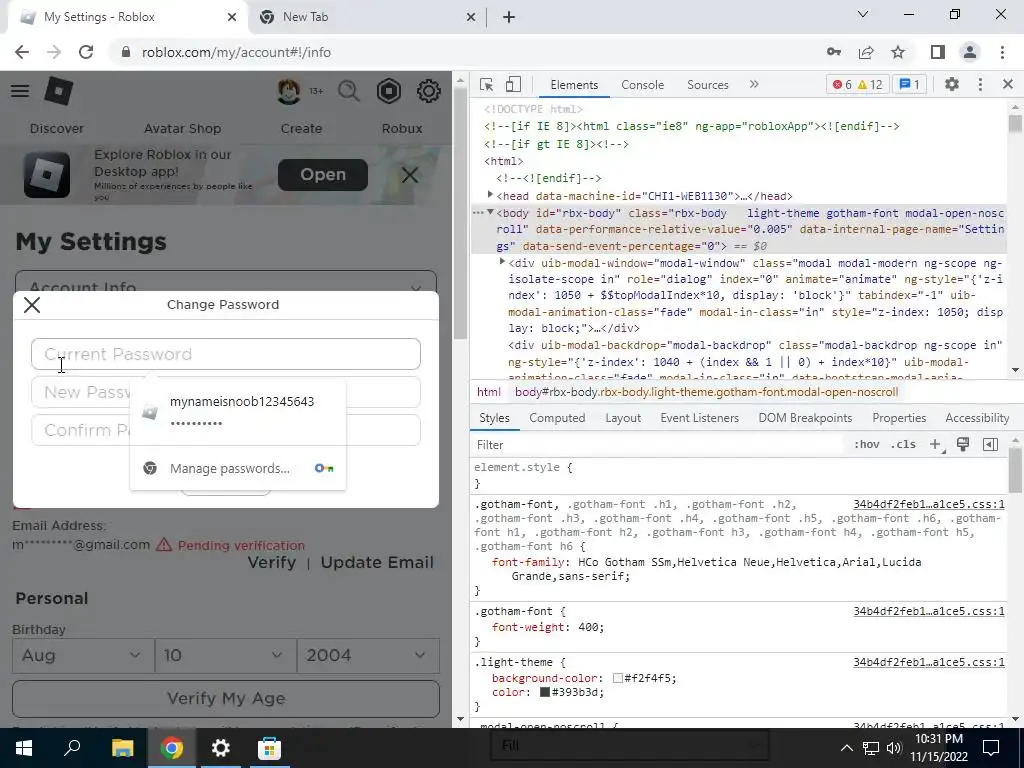Open the 34b4df2feb css source link for .light-theme

click(x=929, y=662)
